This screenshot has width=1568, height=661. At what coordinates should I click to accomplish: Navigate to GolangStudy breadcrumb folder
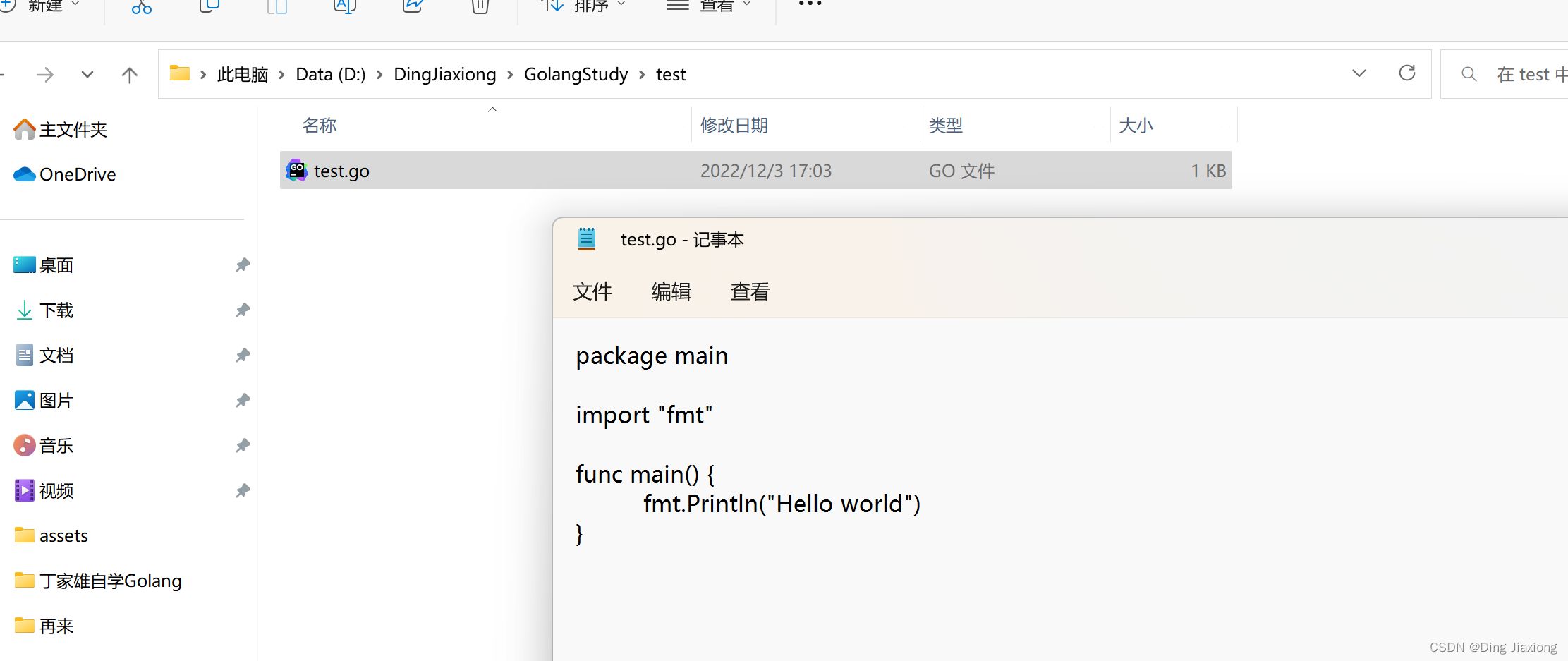576,74
